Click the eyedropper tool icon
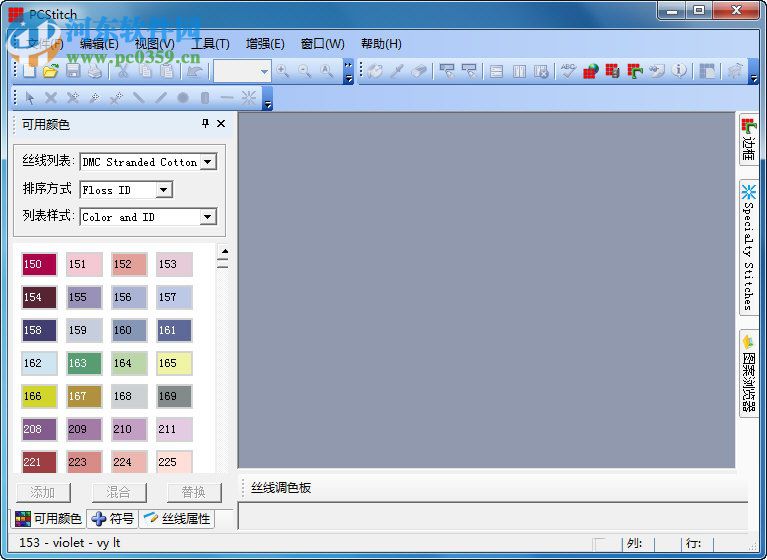 click(397, 71)
